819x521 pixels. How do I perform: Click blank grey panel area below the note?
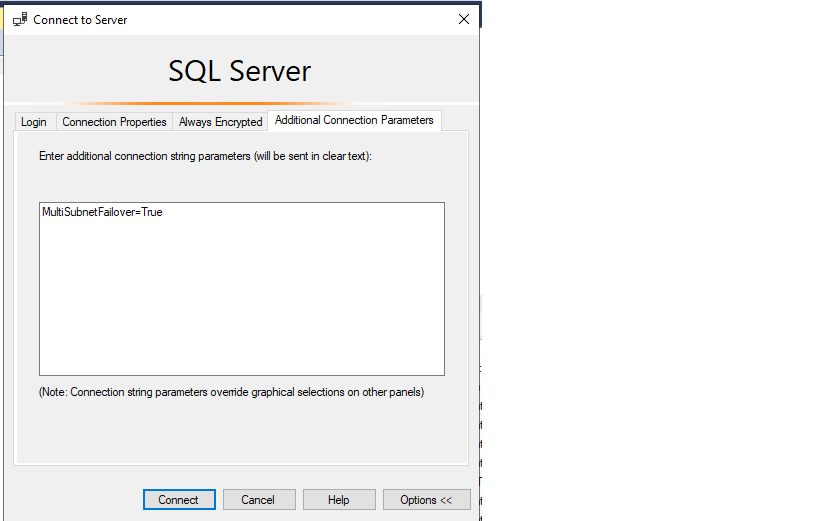(240, 435)
